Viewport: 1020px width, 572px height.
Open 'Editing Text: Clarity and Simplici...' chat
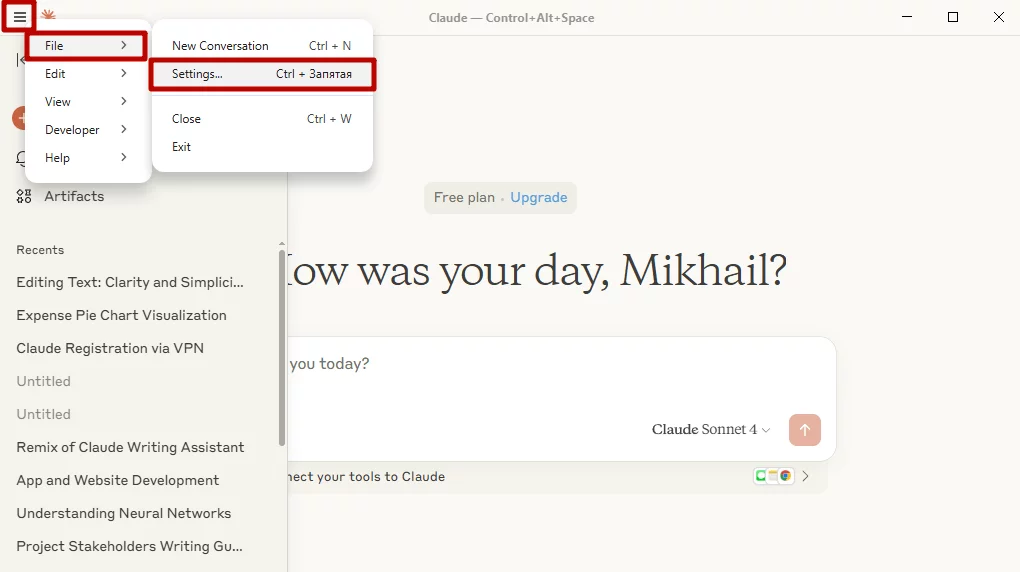[x=130, y=282]
